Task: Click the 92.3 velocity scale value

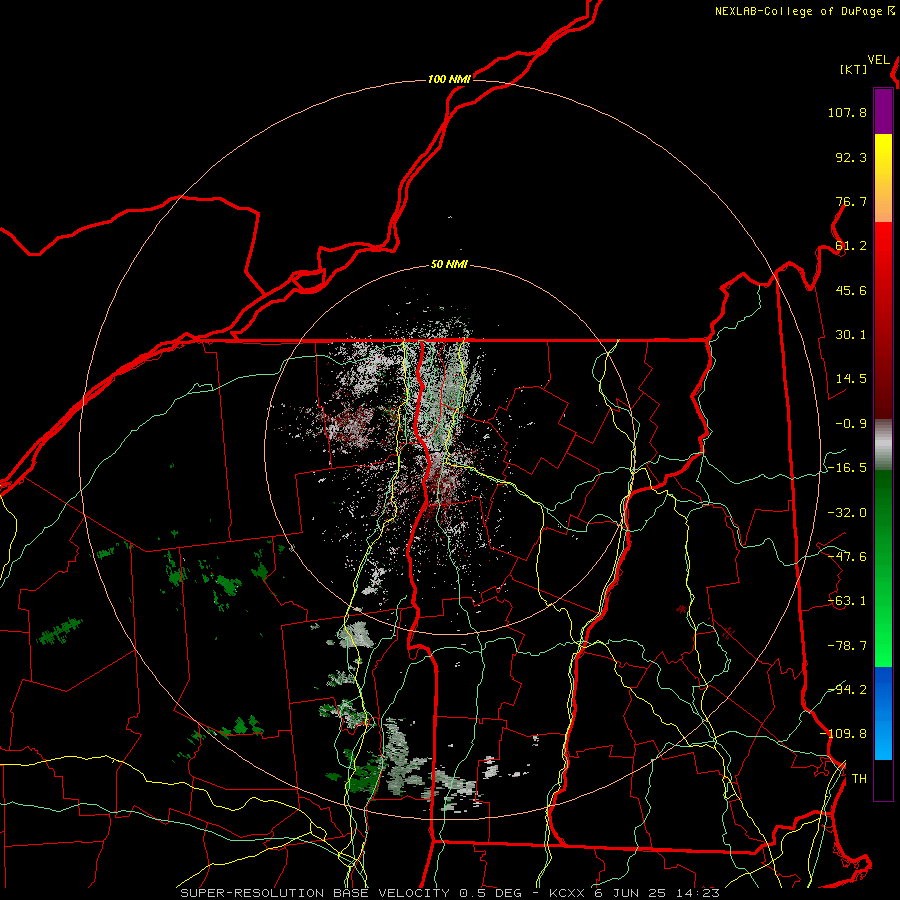Action: point(851,157)
